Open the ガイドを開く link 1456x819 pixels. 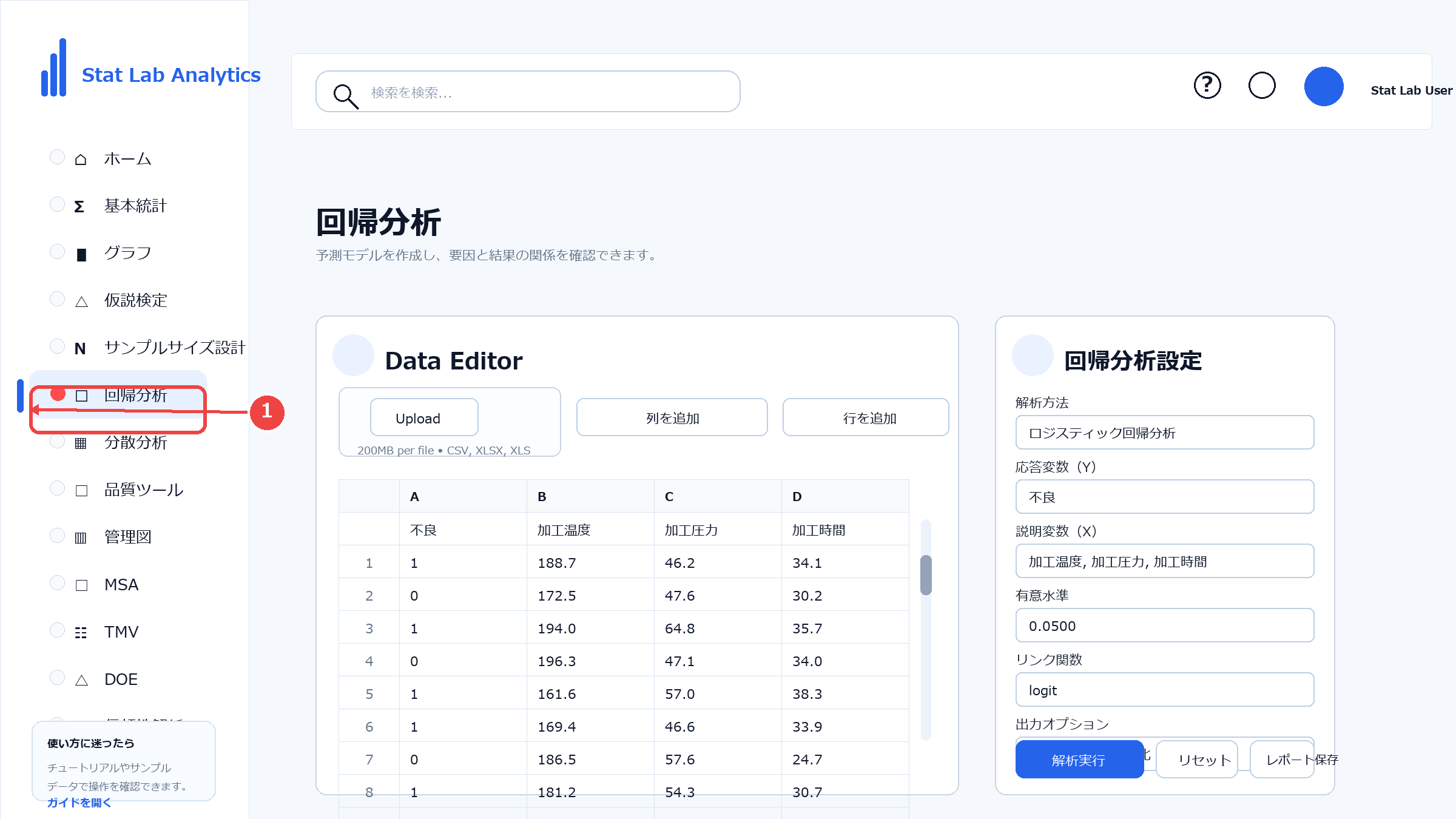pos(79,802)
